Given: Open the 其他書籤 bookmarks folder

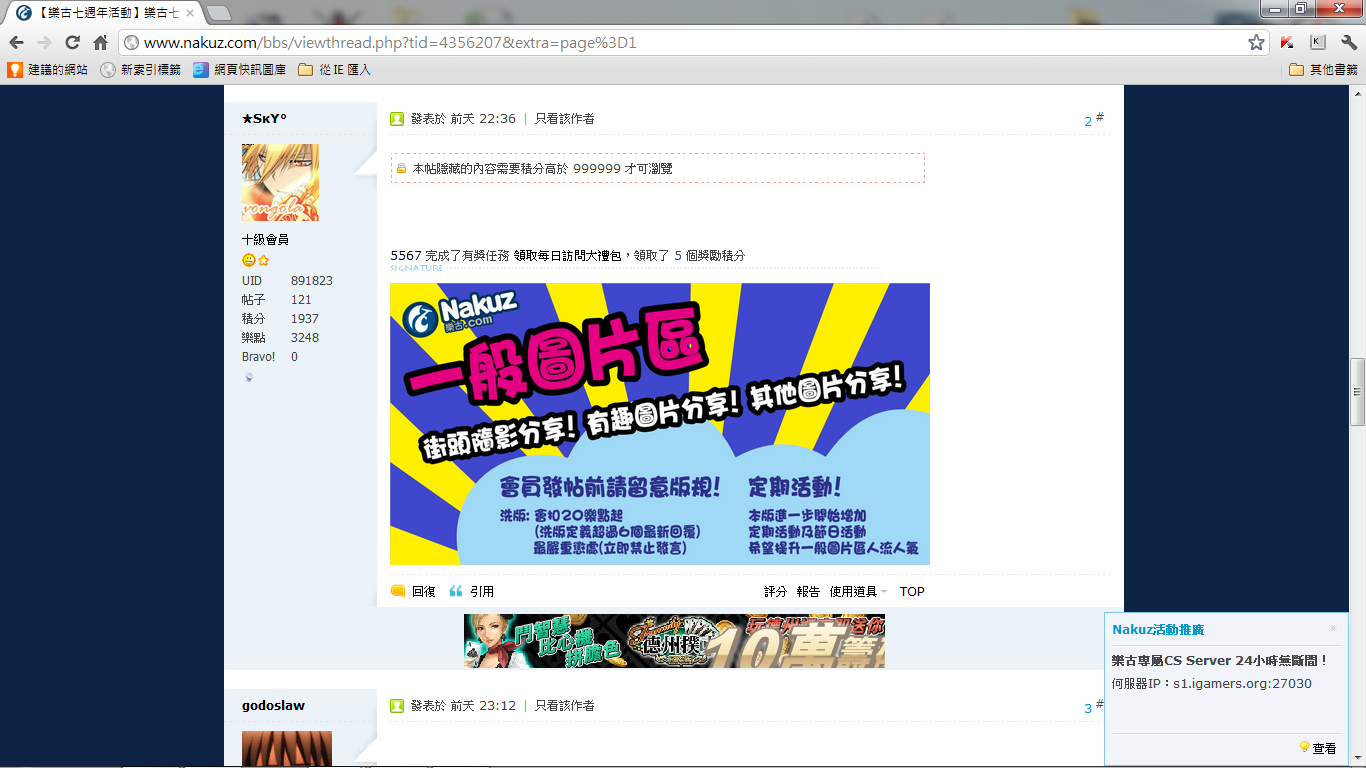Looking at the screenshot, I should [1323, 70].
